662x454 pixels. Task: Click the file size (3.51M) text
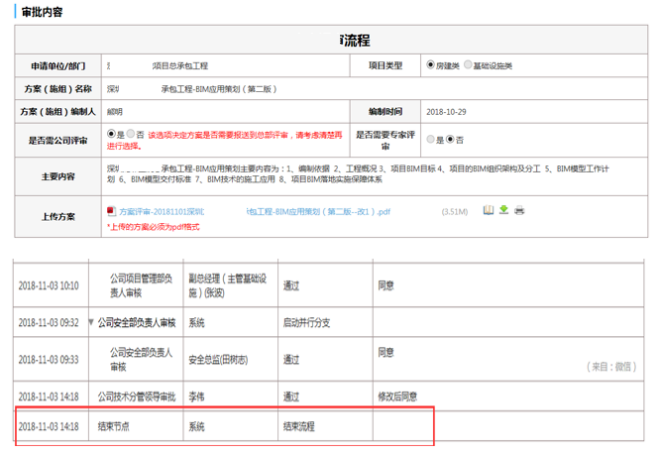pos(455,212)
